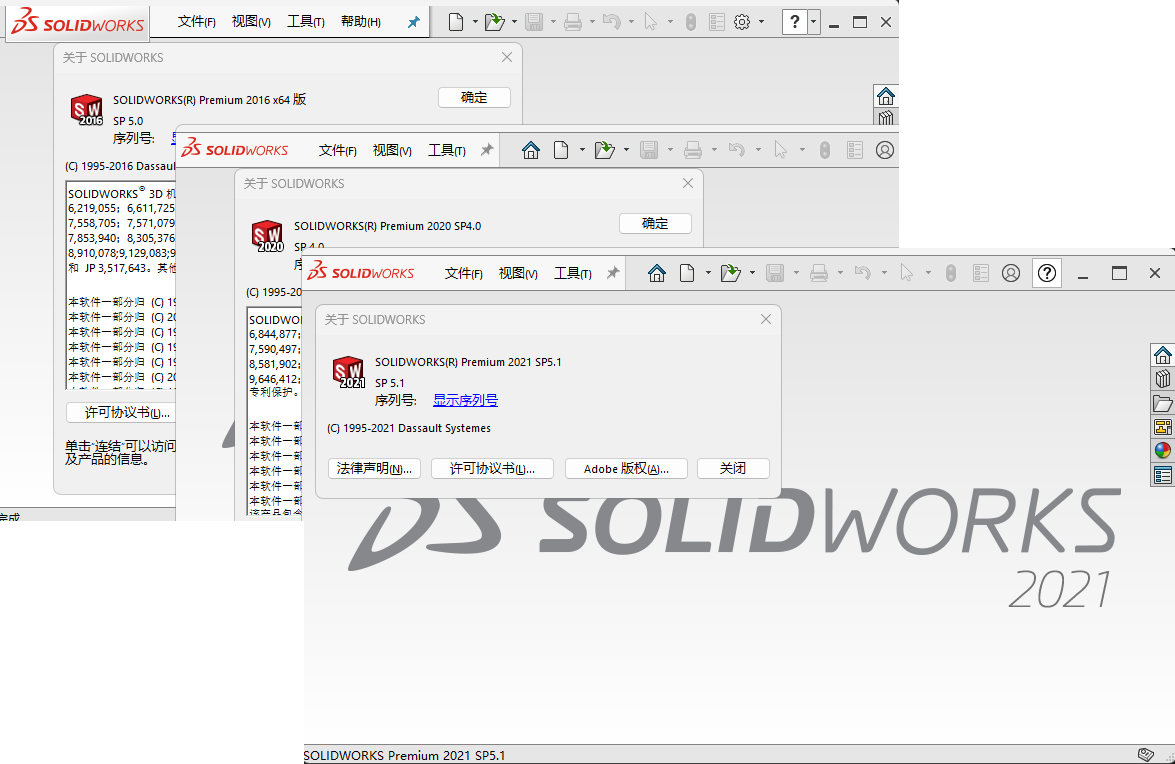The height and width of the screenshot is (764, 1175).
Task: Expand the Open dropdown arrow in the 2020 toolbar
Action: [626, 150]
